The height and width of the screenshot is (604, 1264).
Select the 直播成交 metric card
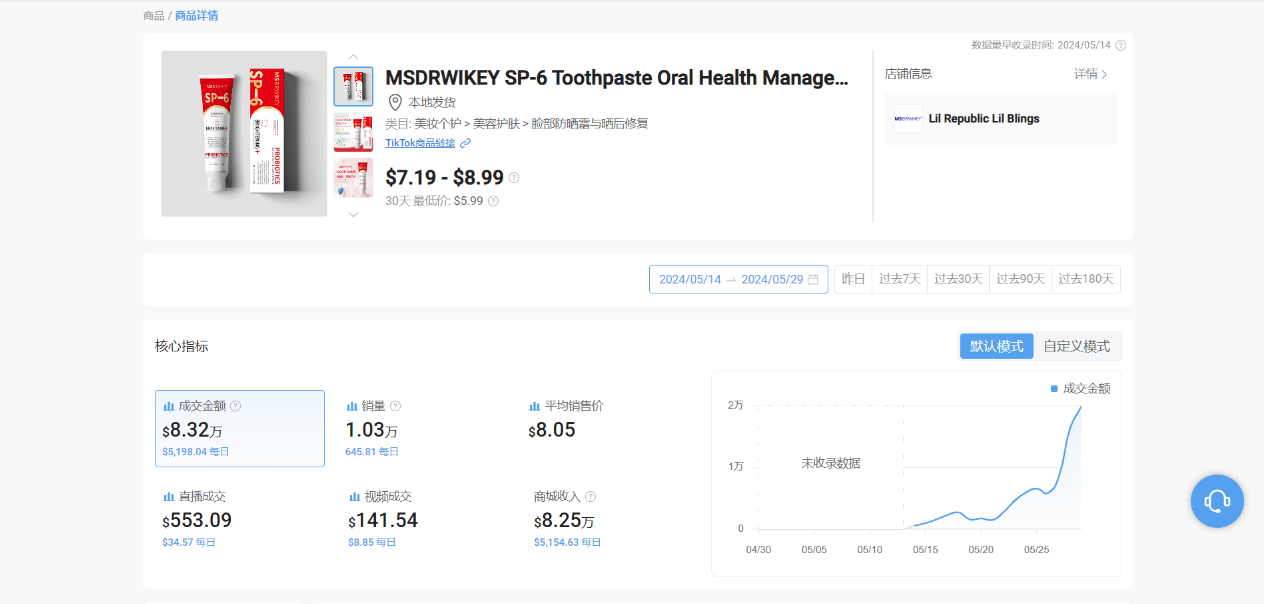coord(239,519)
